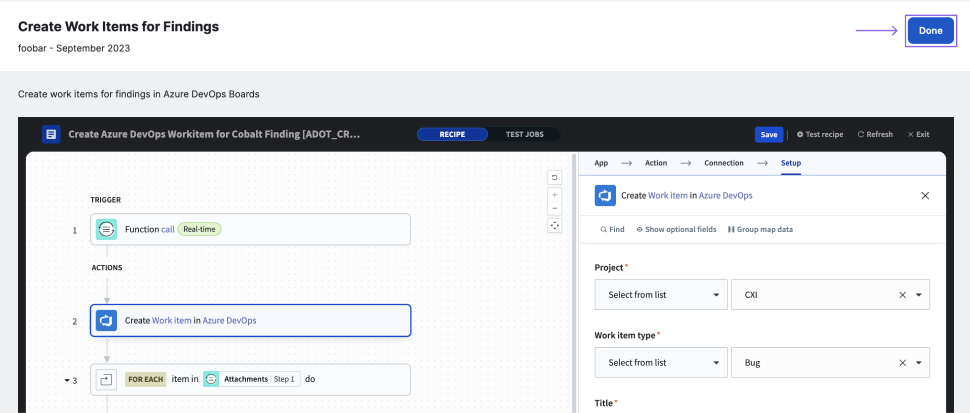Exit the recipe editor
Screen dimensions: 970x413
click(918, 134)
